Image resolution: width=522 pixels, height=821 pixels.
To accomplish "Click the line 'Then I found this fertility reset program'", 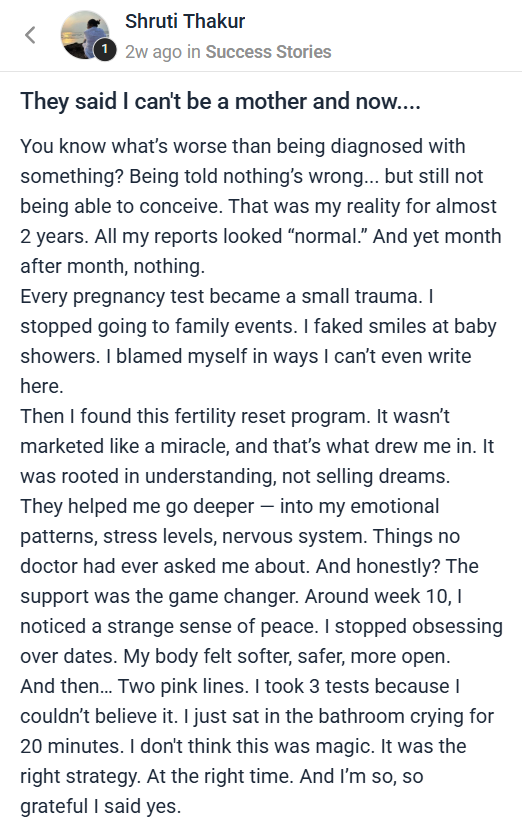I will click(235, 417).
